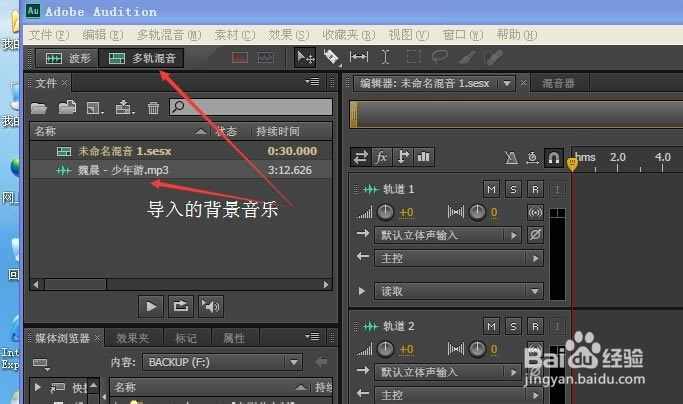Image resolution: width=683 pixels, height=404 pixels.
Task: Click the EQ bars button
Action: (424, 157)
